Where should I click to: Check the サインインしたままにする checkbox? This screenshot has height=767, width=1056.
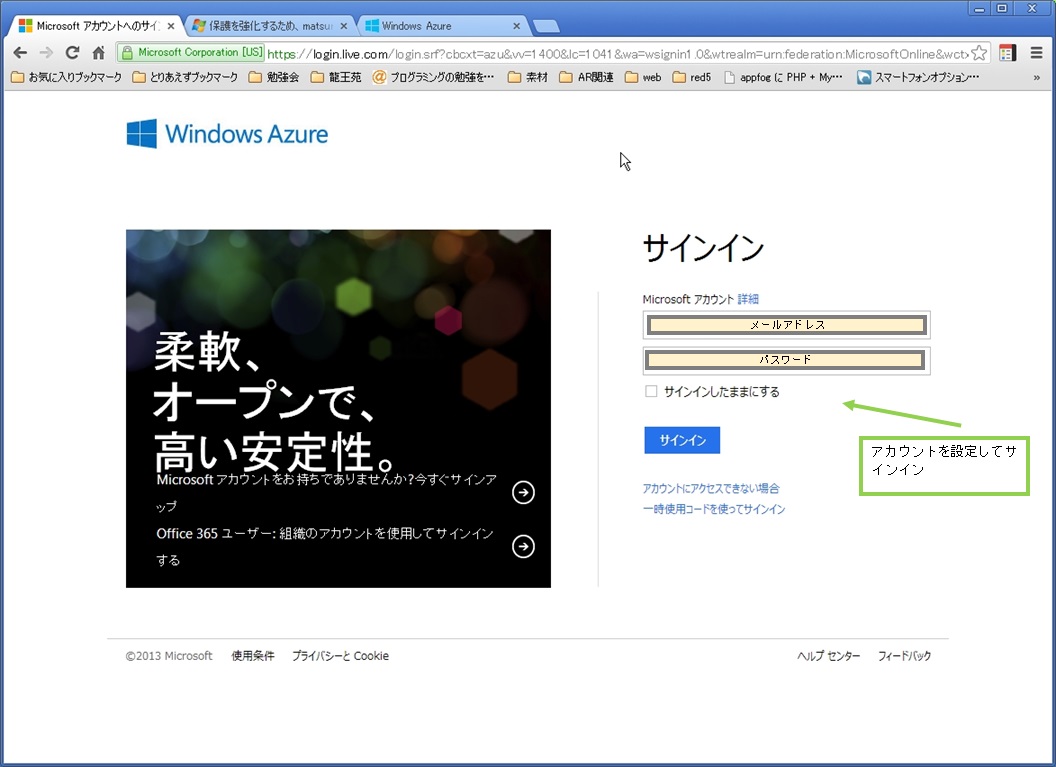point(651,391)
